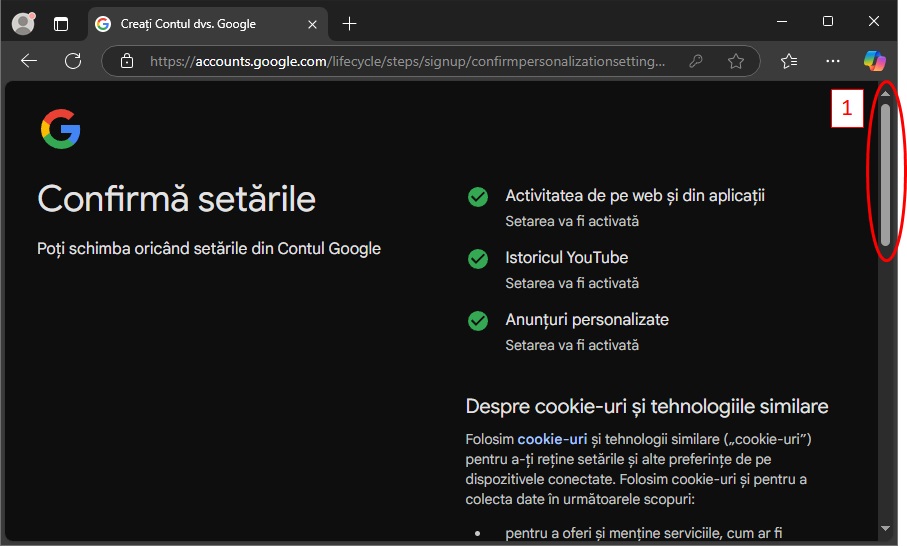
Task: Click the green check beside Anunțuri personalizate
Action: (x=478, y=321)
